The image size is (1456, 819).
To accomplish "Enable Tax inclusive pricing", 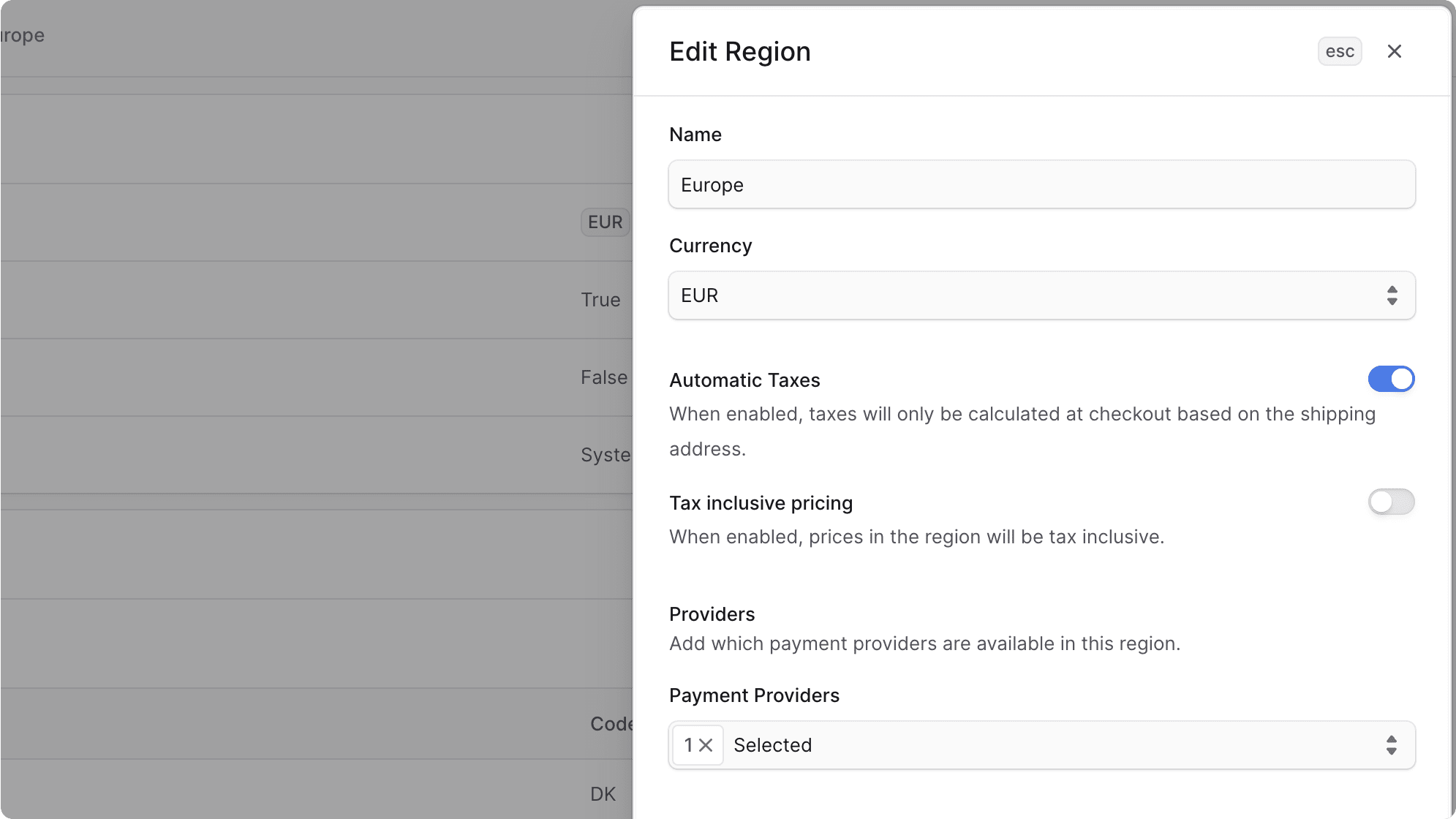I will (1390, 502).
